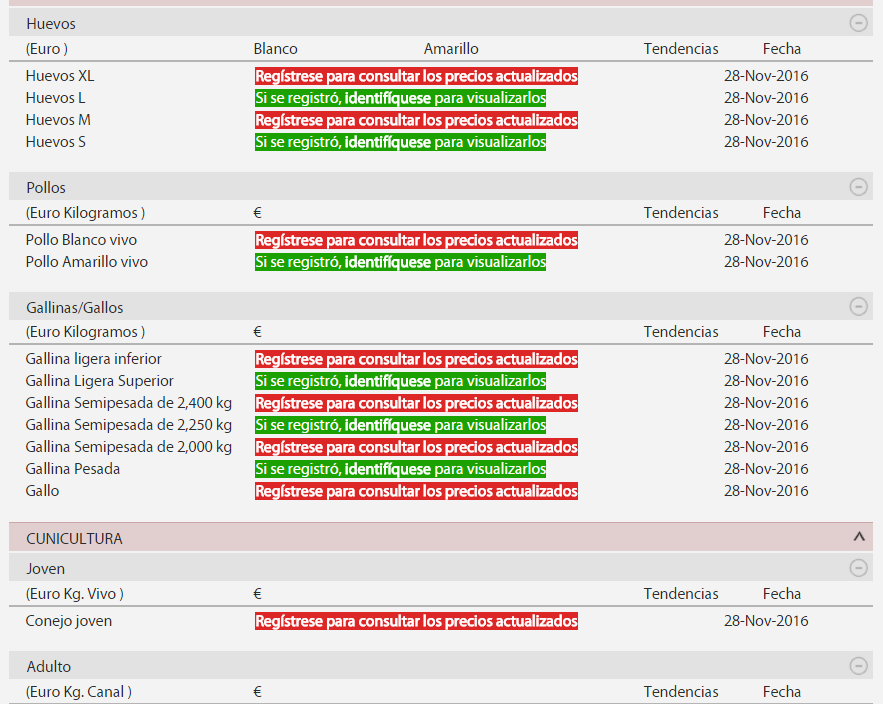Collapse the Huevos section with minus icon
The height and width of the screenshot is (704, 883).
point(858,23)
